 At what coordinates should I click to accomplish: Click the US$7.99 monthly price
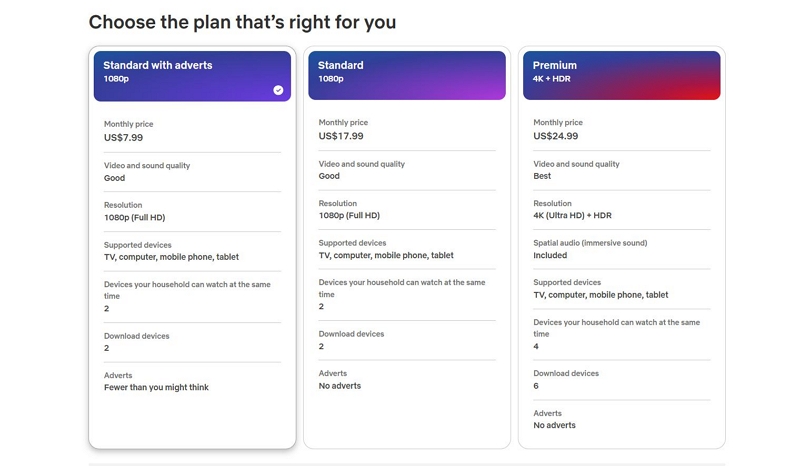point(123,138)
